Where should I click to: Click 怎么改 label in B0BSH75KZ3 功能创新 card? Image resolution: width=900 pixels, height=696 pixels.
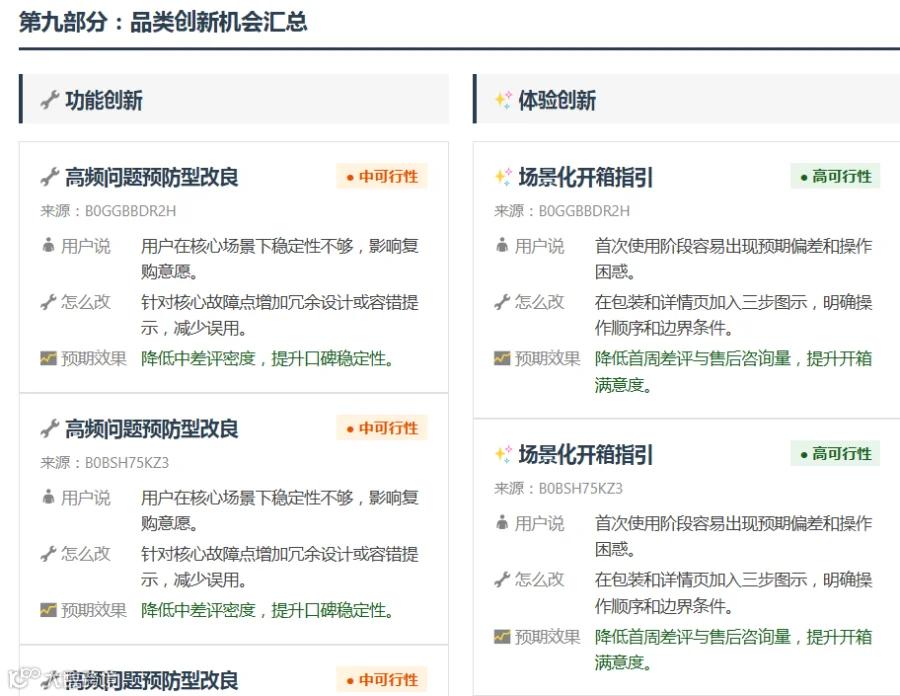point(86,554)
